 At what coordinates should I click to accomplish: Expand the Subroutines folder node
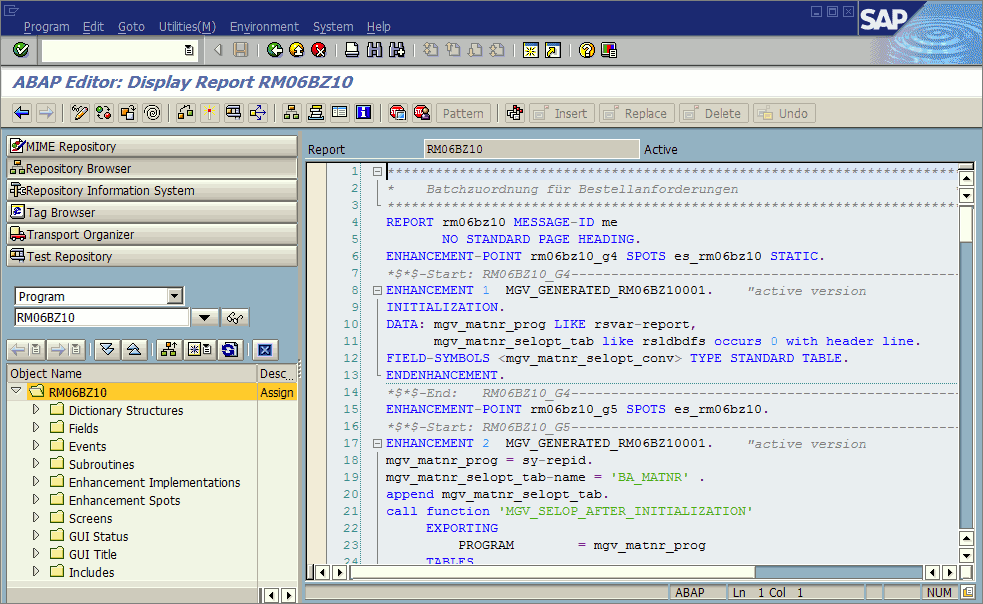(x=37, y=464)
